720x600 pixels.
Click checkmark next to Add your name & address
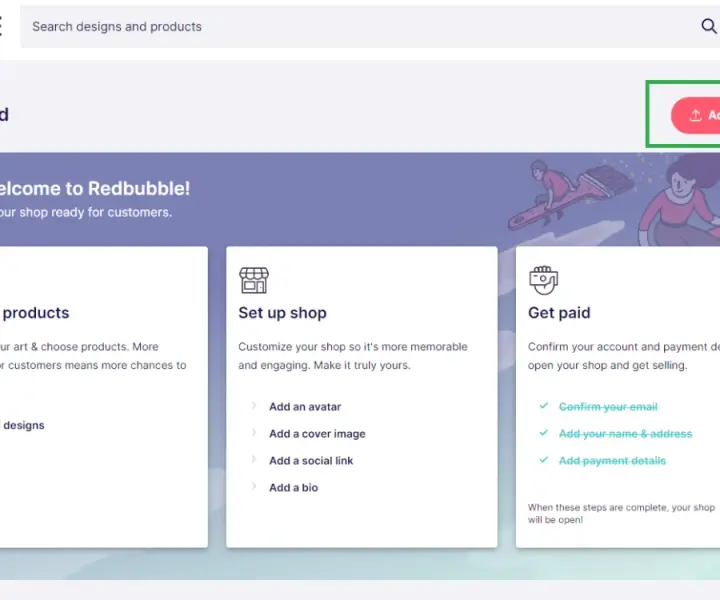(x=544, y=433)
